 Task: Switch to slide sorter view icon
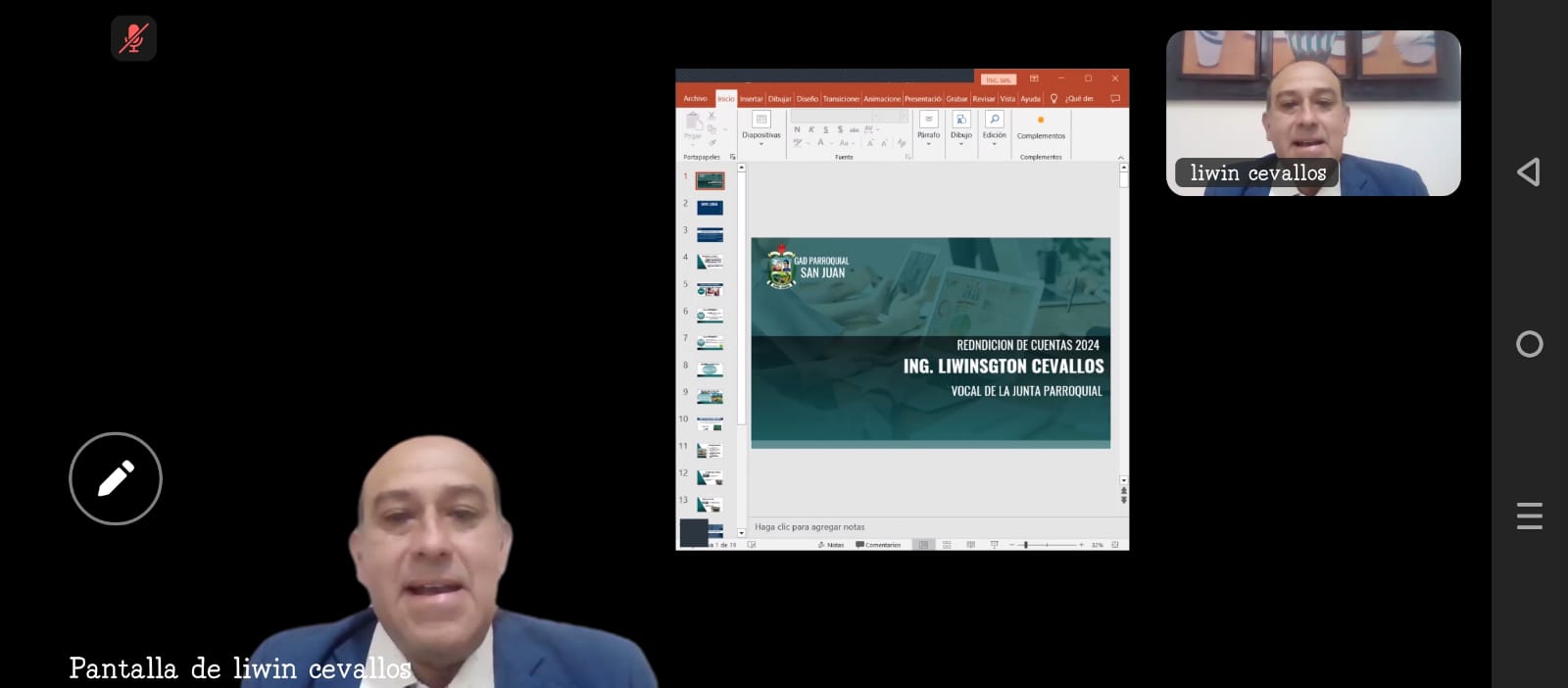(x=947, y=545)
